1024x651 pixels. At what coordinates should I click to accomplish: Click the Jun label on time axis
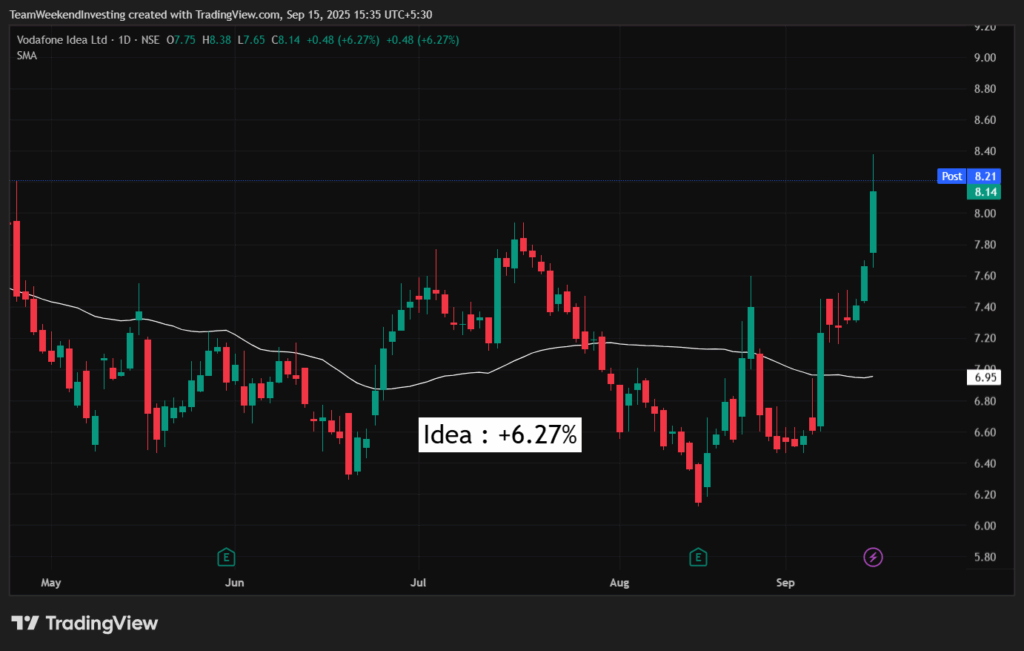pos(234,582)
